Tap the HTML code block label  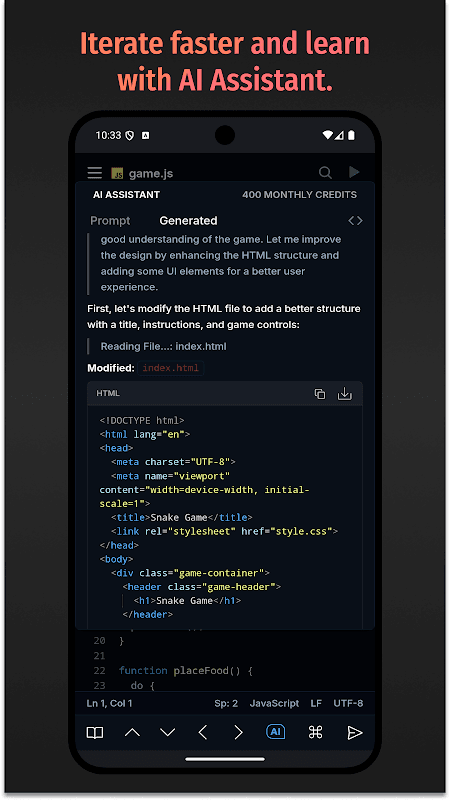tap(108, 393)
